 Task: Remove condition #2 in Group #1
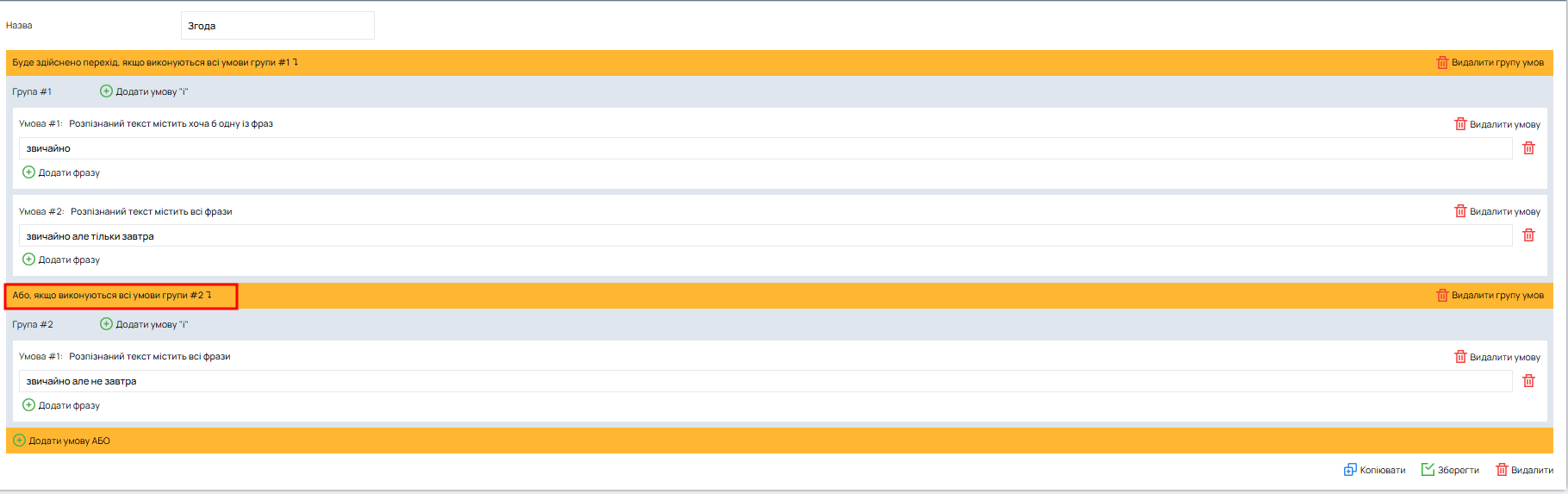coord(1496,211)
